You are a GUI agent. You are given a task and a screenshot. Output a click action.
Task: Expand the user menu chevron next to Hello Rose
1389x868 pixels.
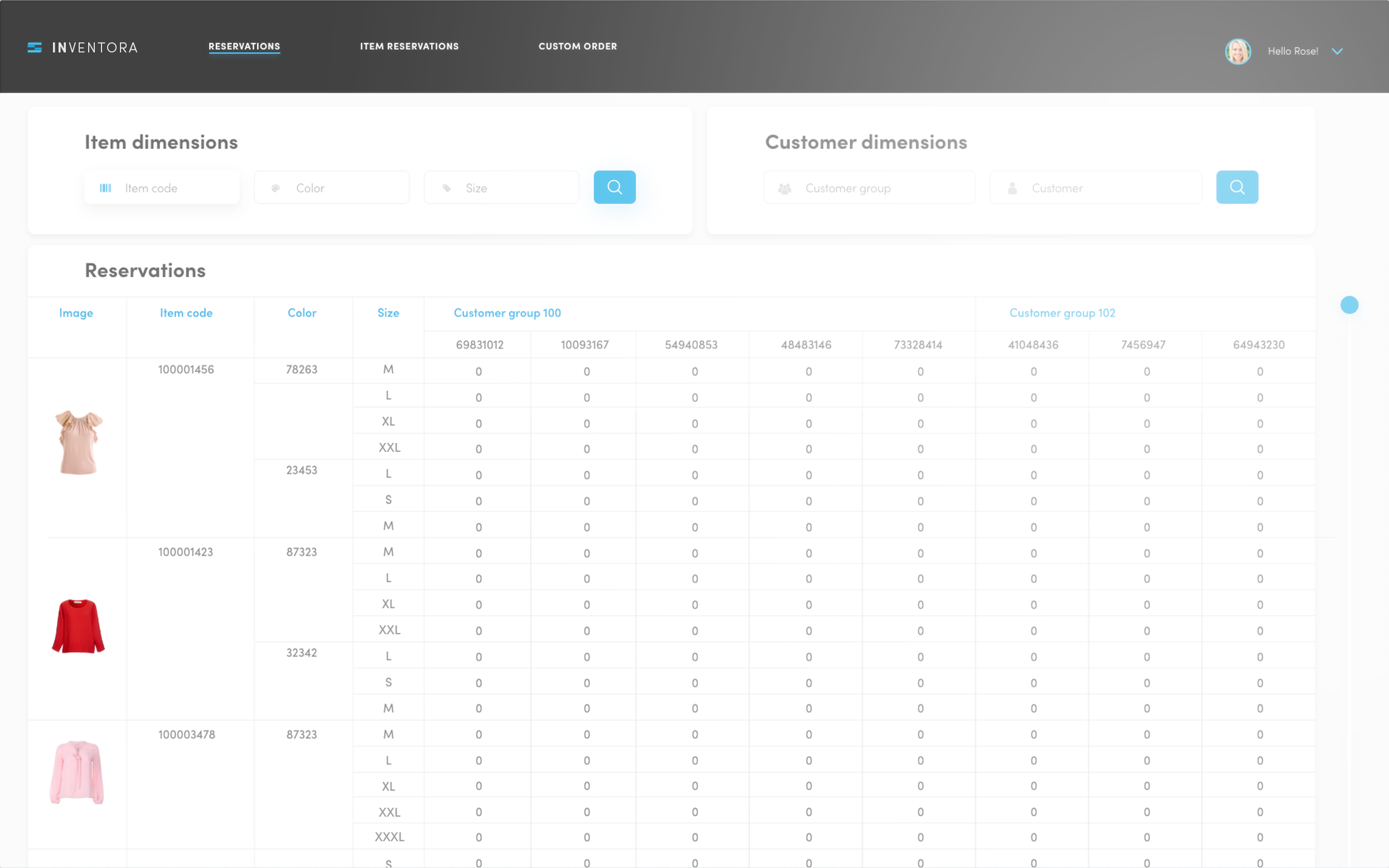(1337, 52)
